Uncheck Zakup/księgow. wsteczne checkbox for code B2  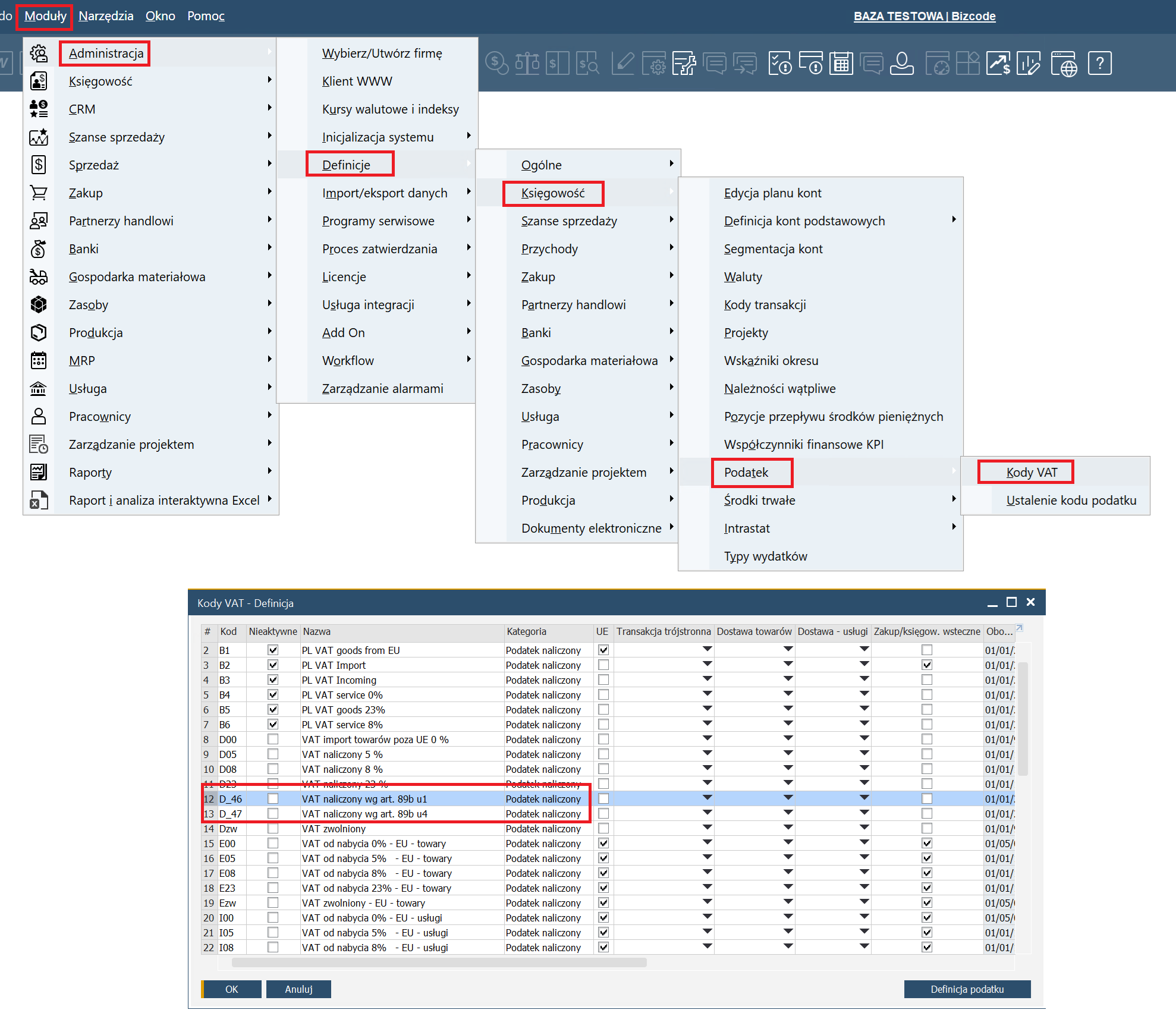[x=927, y=665]
